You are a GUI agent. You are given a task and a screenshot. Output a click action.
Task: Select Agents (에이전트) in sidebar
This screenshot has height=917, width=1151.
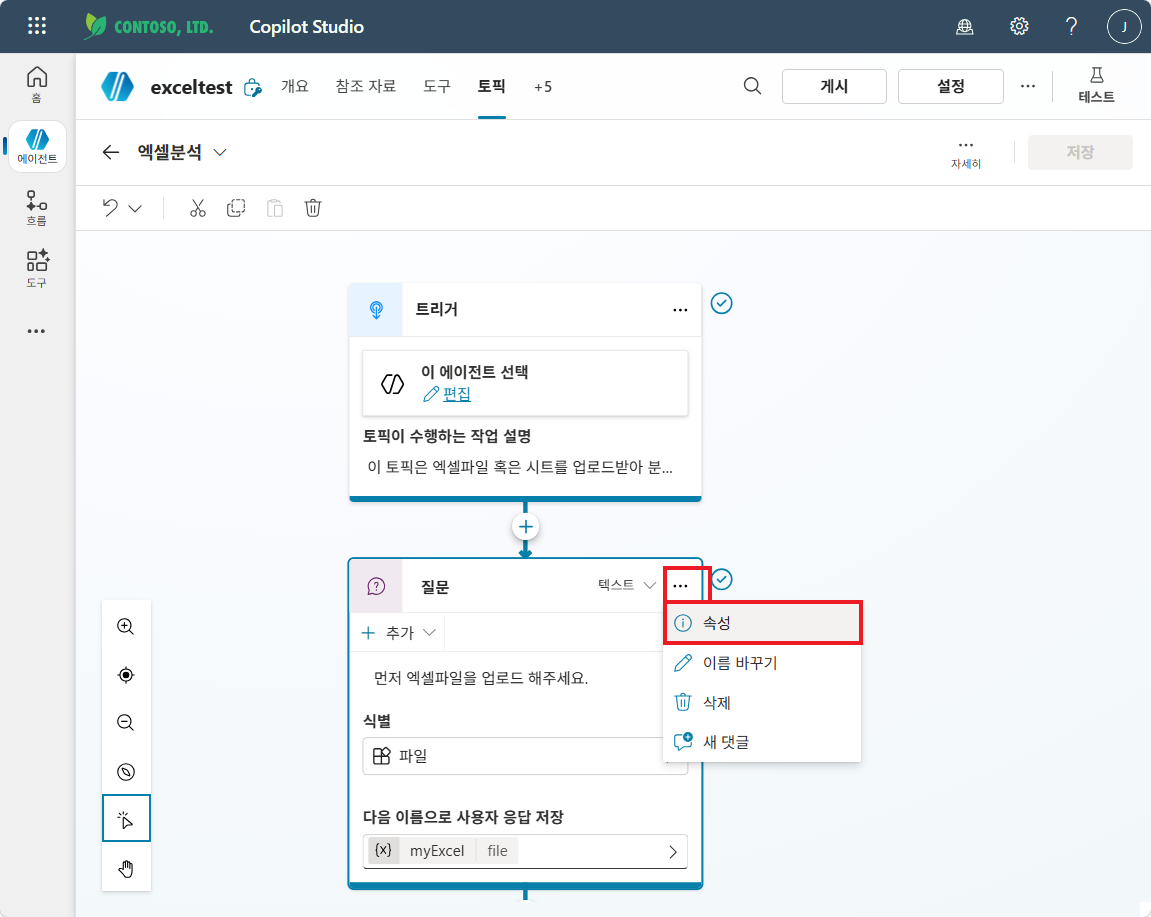pyautogui.click(x=37, y=146)
